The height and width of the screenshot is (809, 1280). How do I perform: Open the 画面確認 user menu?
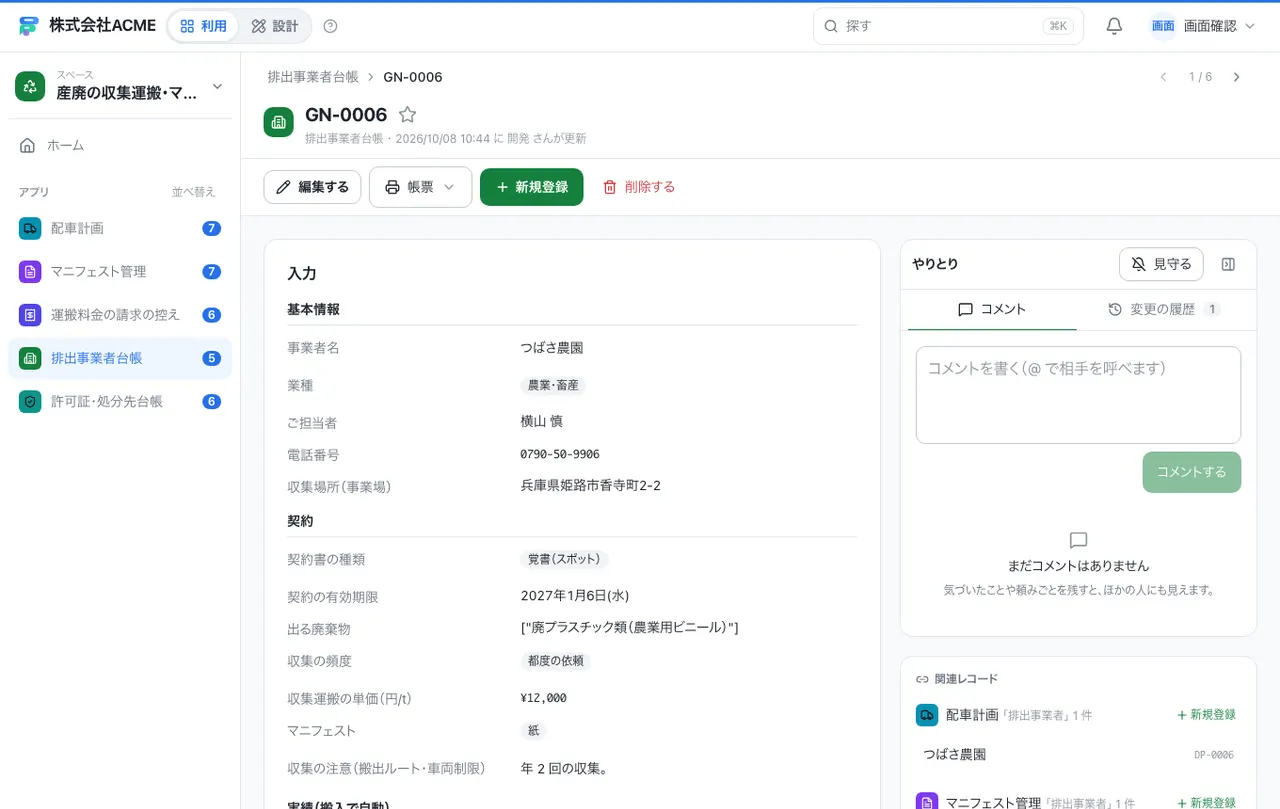click(x=1202, y=26)
